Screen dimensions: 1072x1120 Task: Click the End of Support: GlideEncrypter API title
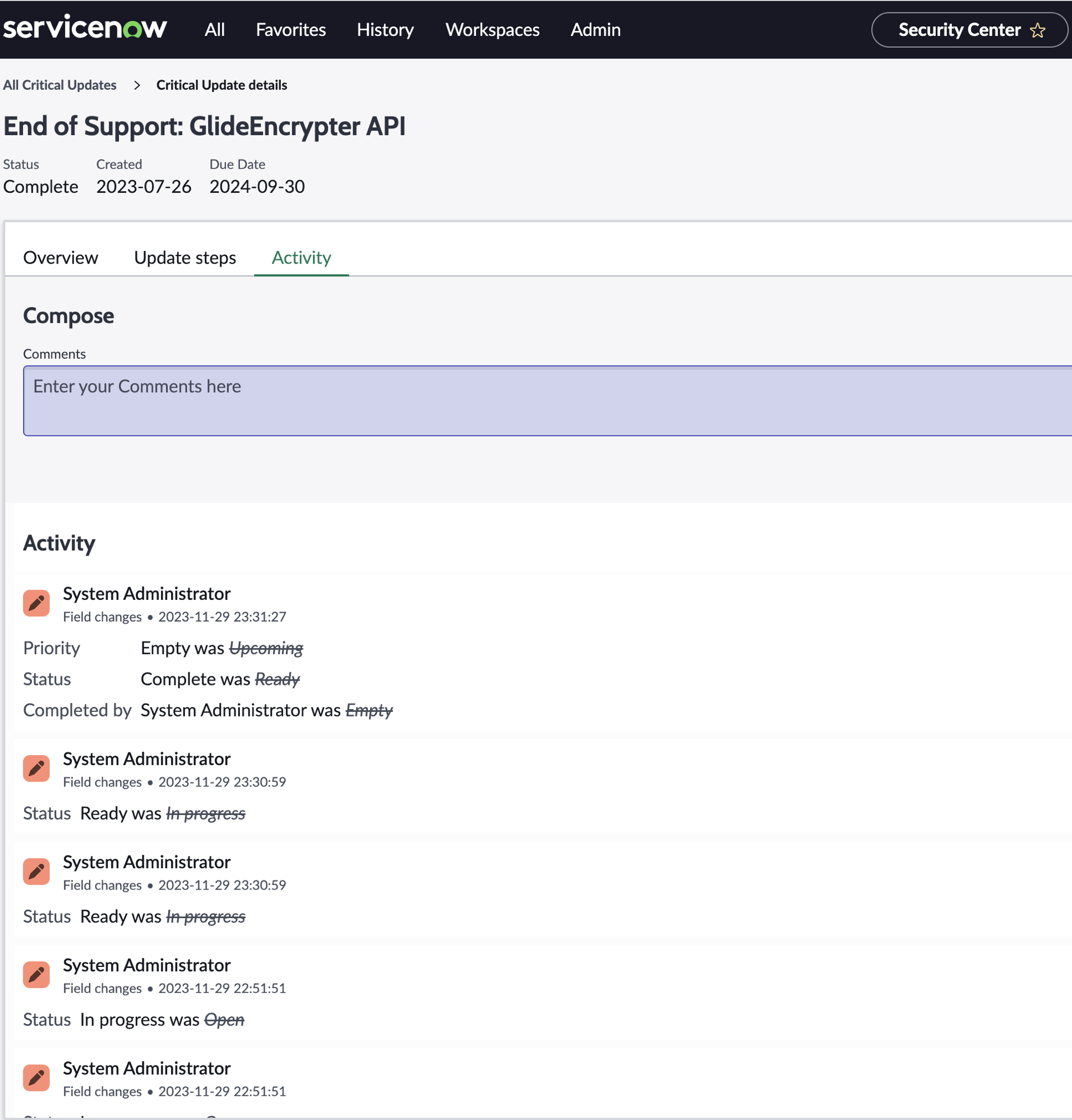[205, 126]
